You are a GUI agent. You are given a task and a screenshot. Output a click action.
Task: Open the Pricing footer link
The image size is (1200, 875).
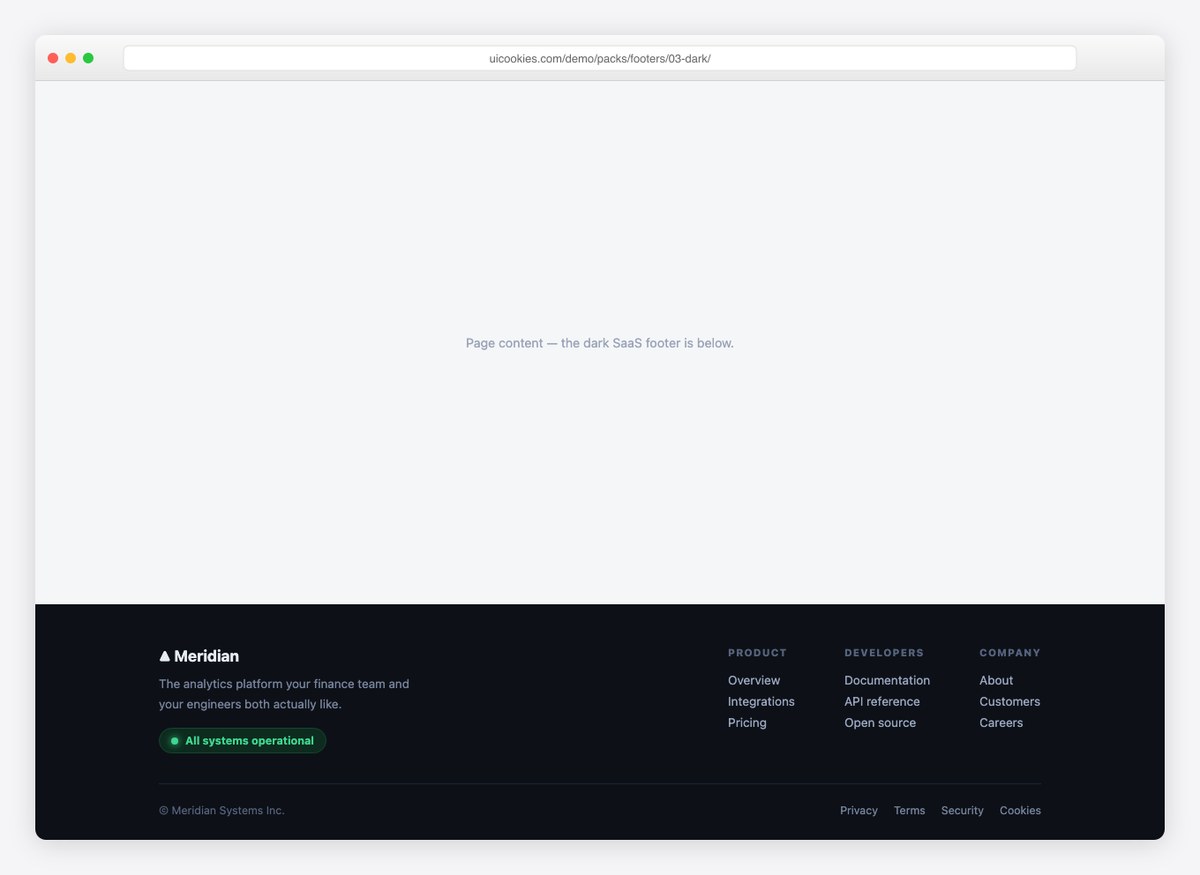[747, 722]
